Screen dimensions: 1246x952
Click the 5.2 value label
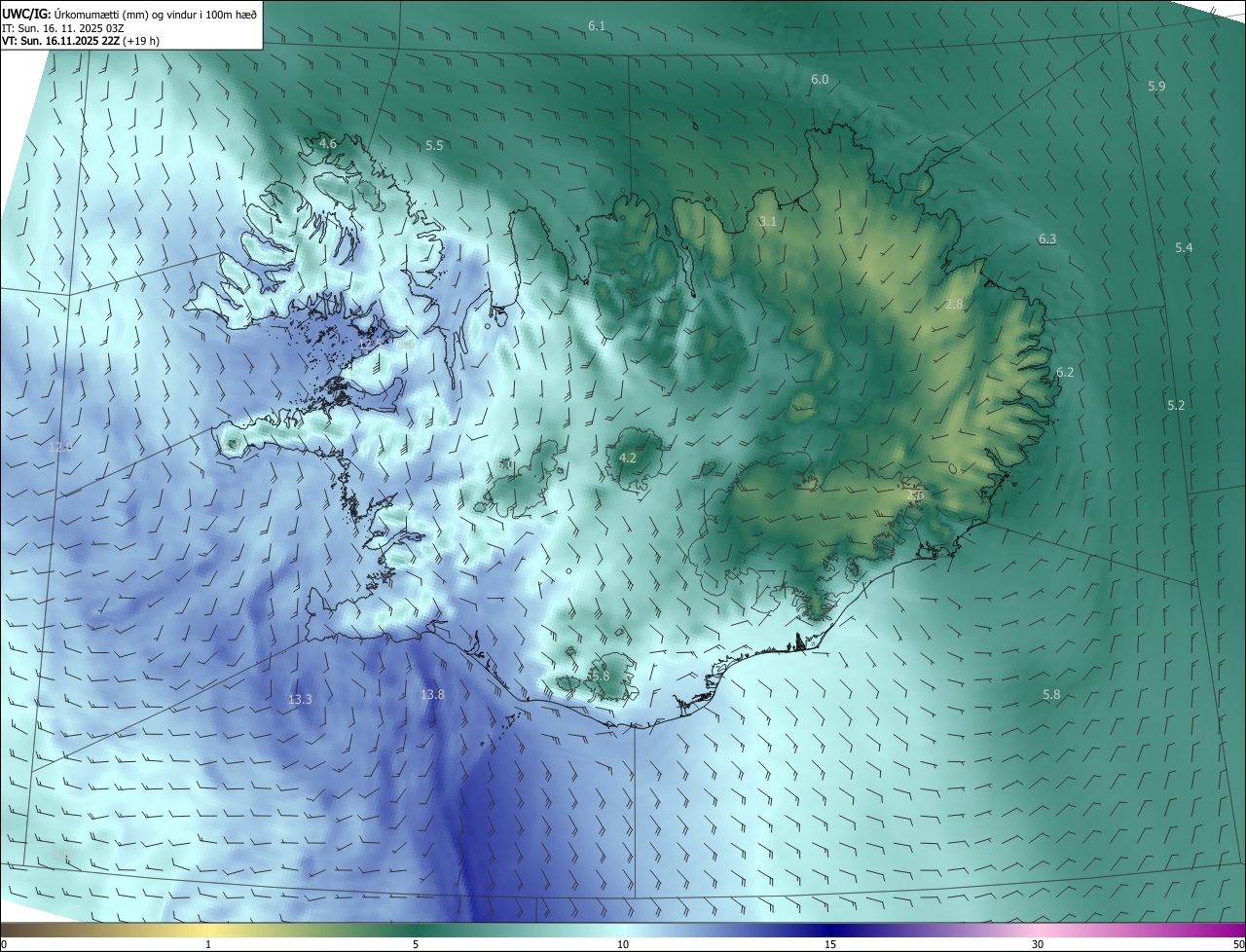coord(1176,406)
